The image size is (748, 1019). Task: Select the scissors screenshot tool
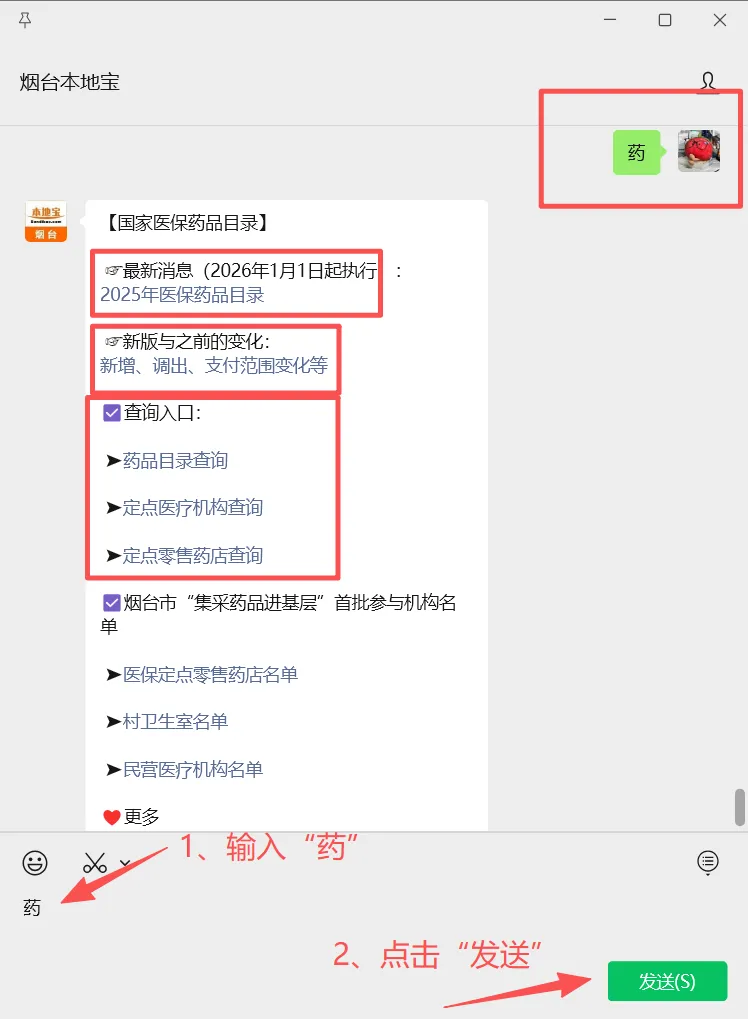[95, 863]
